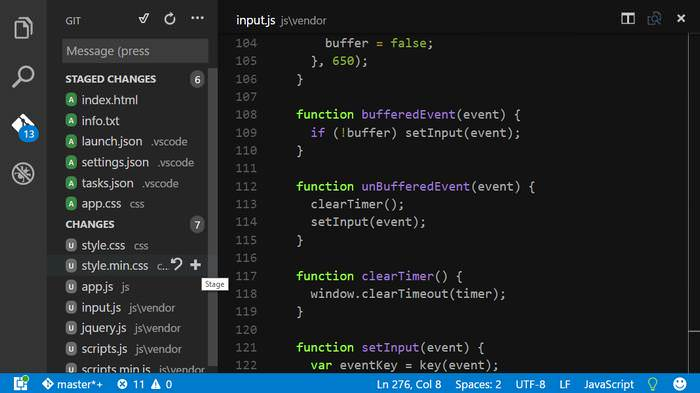Open the Git more actions menu
The height and width of the screenshot is (393, 700).
(197, 18)
